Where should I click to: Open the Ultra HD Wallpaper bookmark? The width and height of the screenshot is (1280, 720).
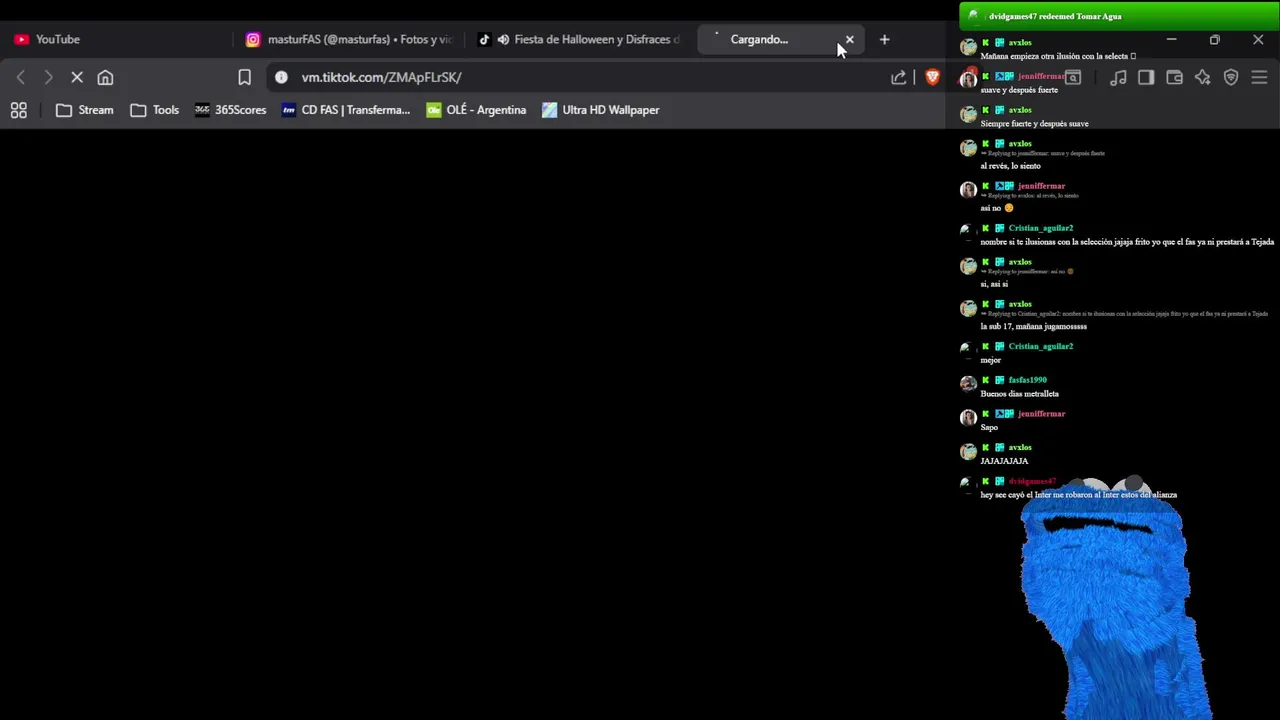[601, 110]
